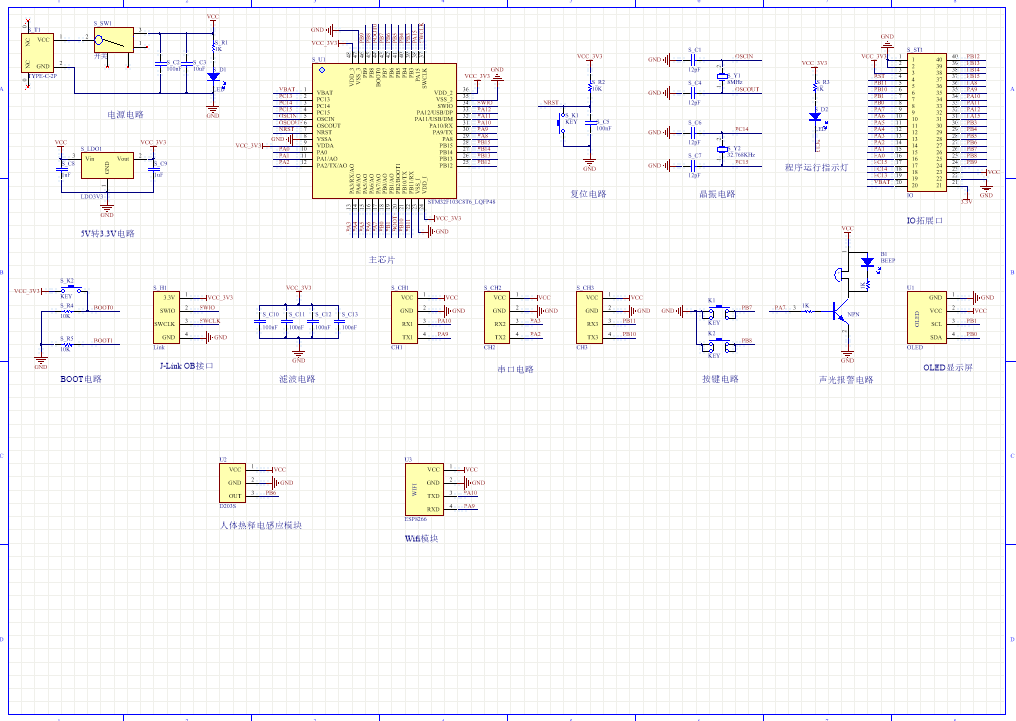Screen dimensions: 1016x721
Task: Click the '电源电路' section label
Action: pos(125,115)
